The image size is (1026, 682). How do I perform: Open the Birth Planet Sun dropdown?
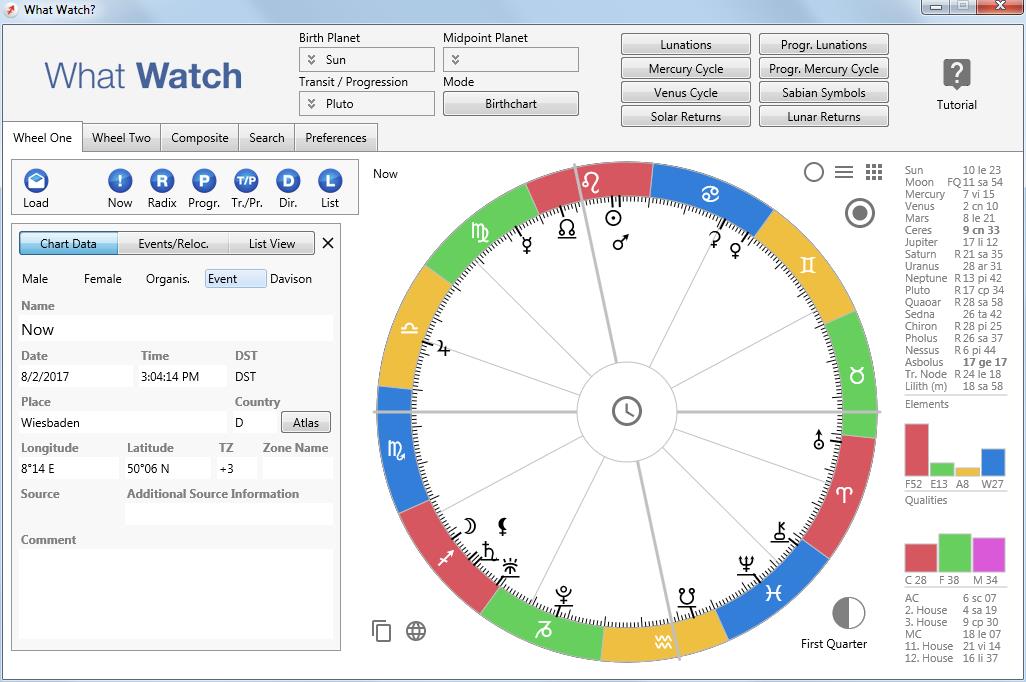tap(366, 60)
